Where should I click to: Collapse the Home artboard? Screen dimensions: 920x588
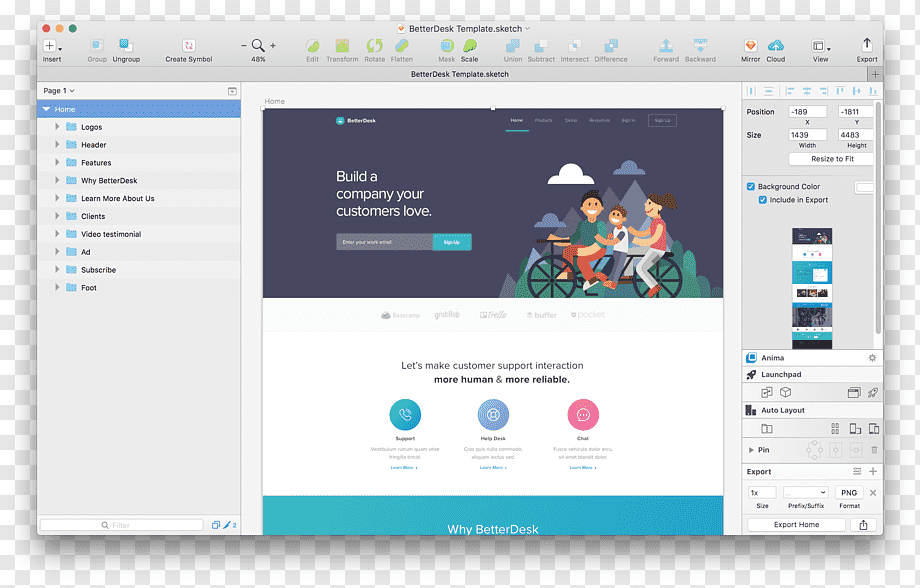[x=46, y=109]
